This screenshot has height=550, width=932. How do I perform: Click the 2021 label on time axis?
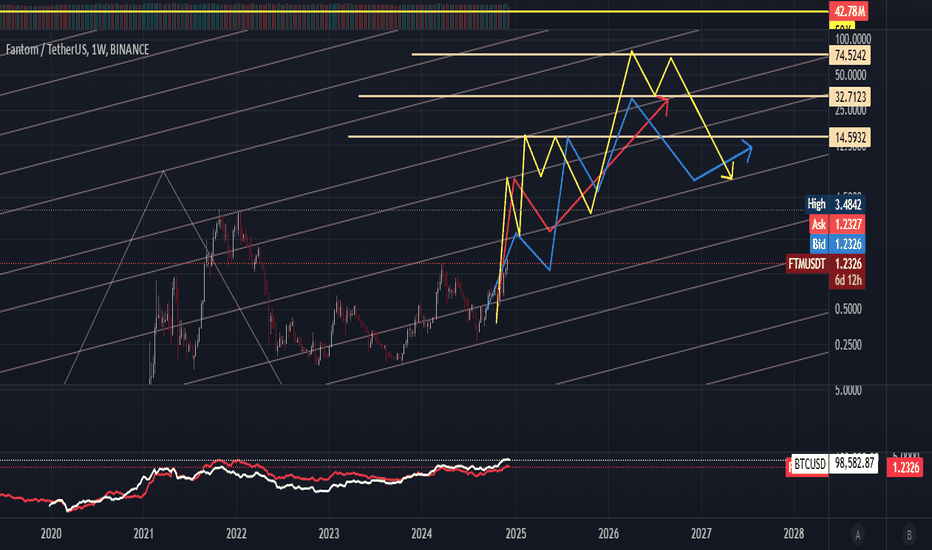coord(143,534)
